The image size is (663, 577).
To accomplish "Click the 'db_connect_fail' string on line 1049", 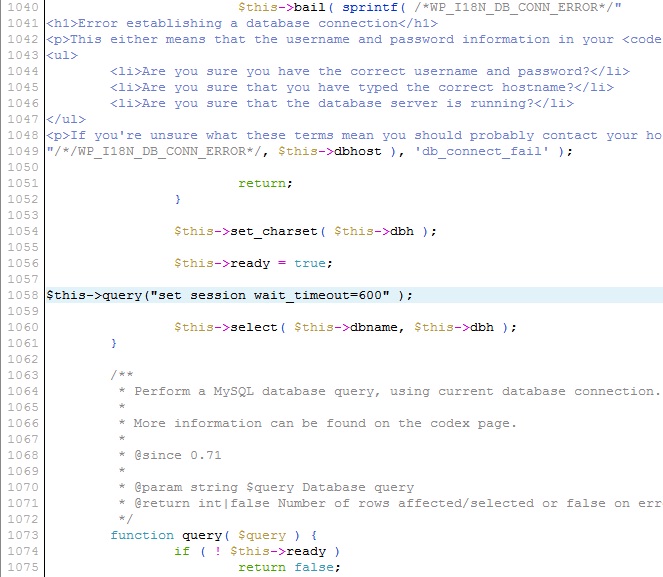I will point(482,151).
